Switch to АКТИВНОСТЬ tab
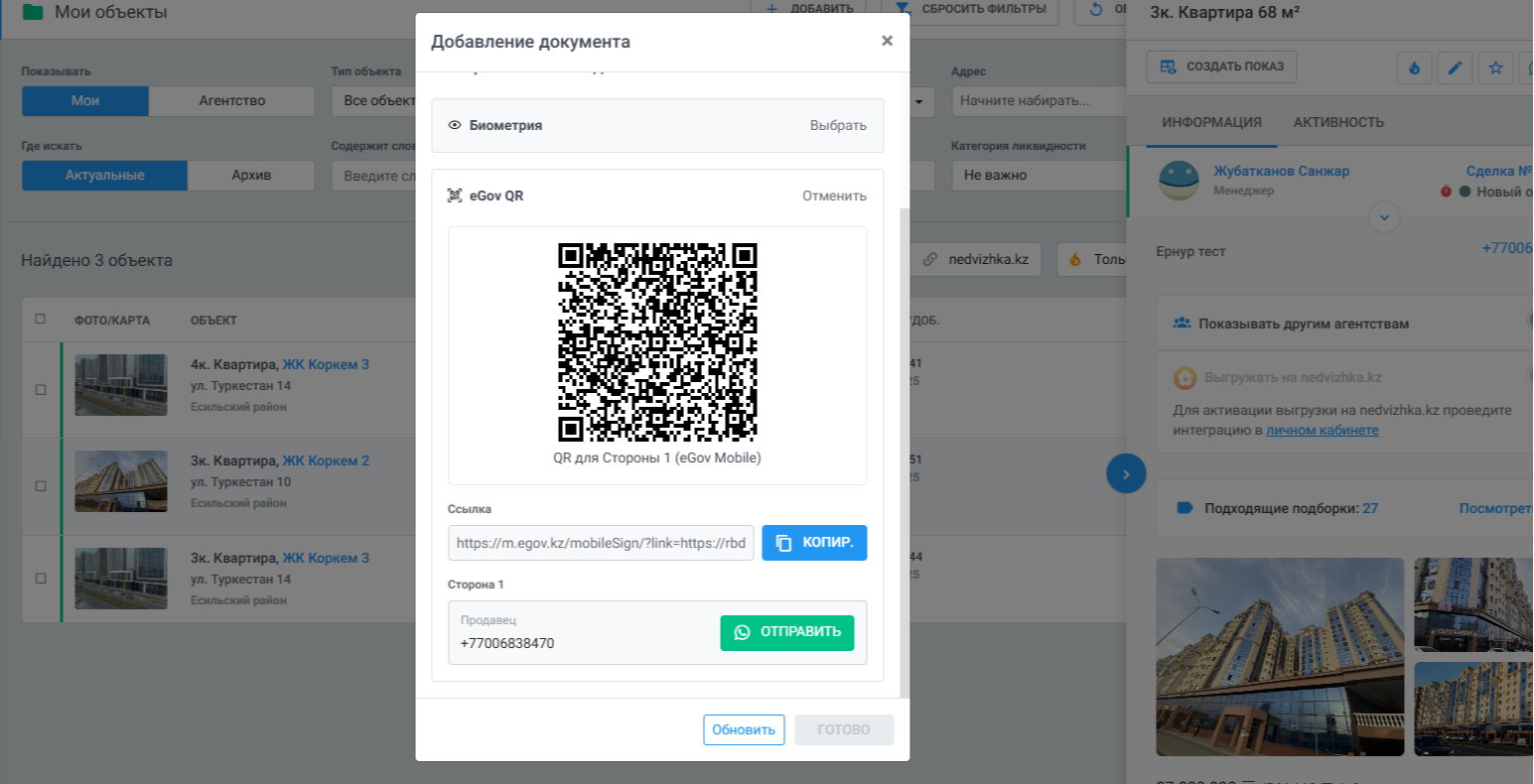This screenshot has width=1534, height=784. click(1338, 122)
